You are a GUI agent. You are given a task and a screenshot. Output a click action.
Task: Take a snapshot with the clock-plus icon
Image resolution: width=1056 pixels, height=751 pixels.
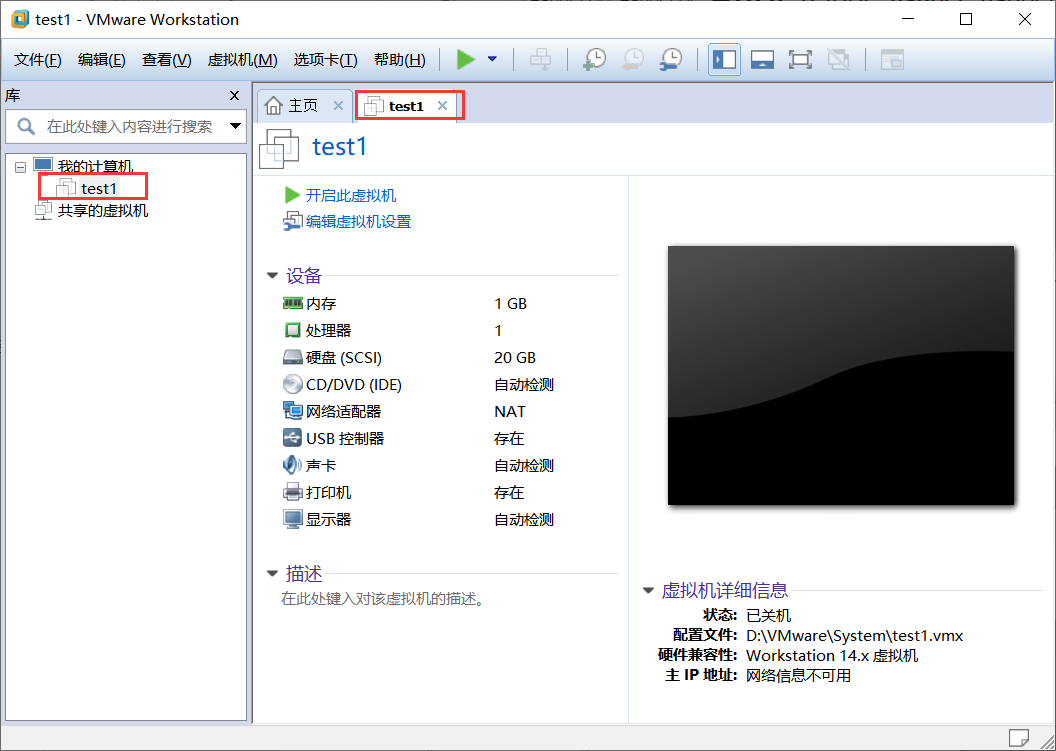point(594,59)
